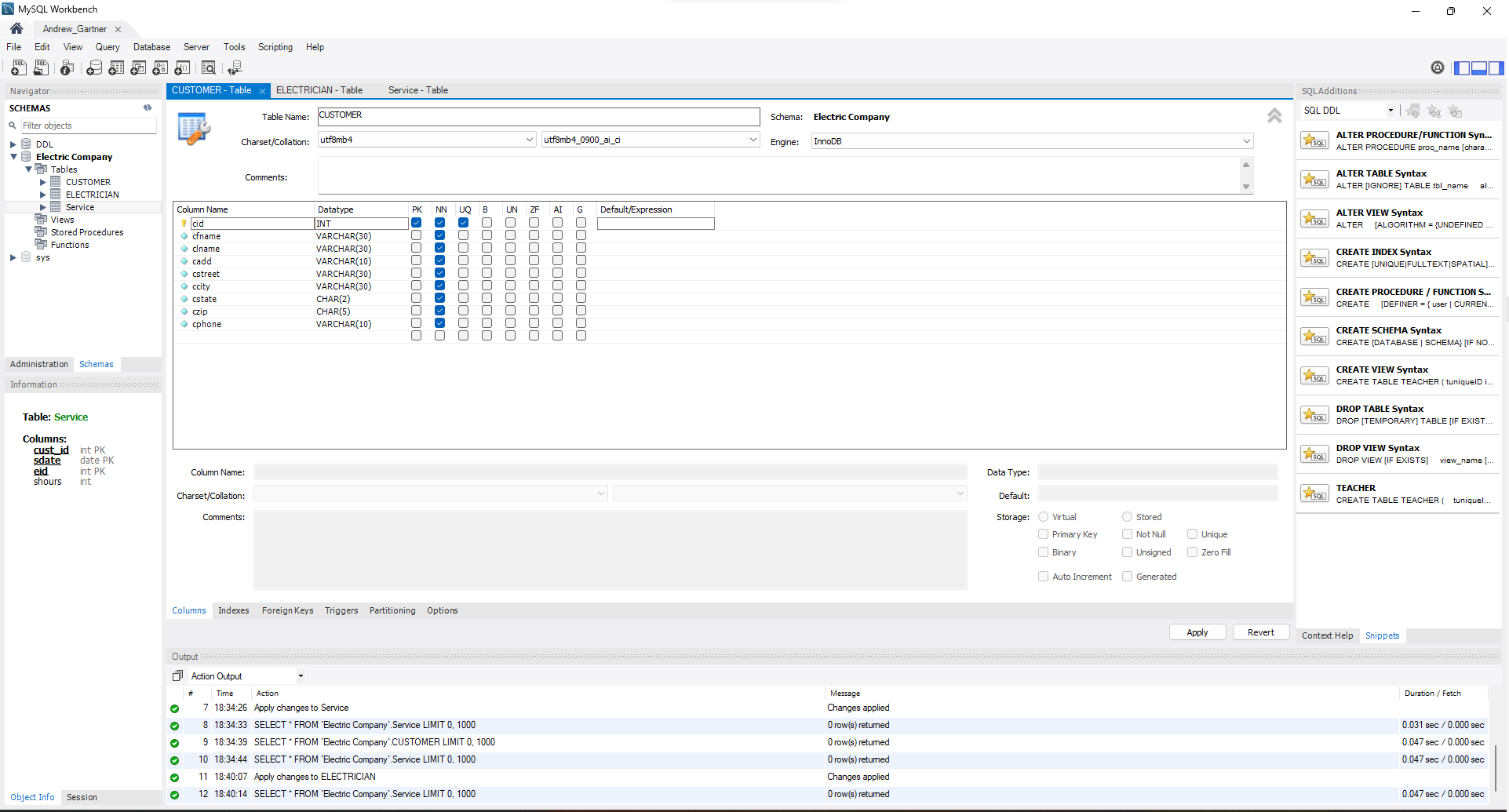Click the replace snippet into editor icon
The image size is (1509, 812).
click(1412, 111)
